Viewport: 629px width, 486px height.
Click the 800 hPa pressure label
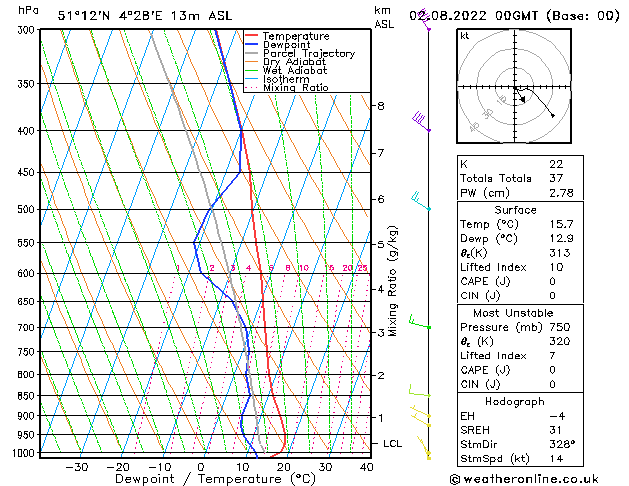click(x=28, y=375)
